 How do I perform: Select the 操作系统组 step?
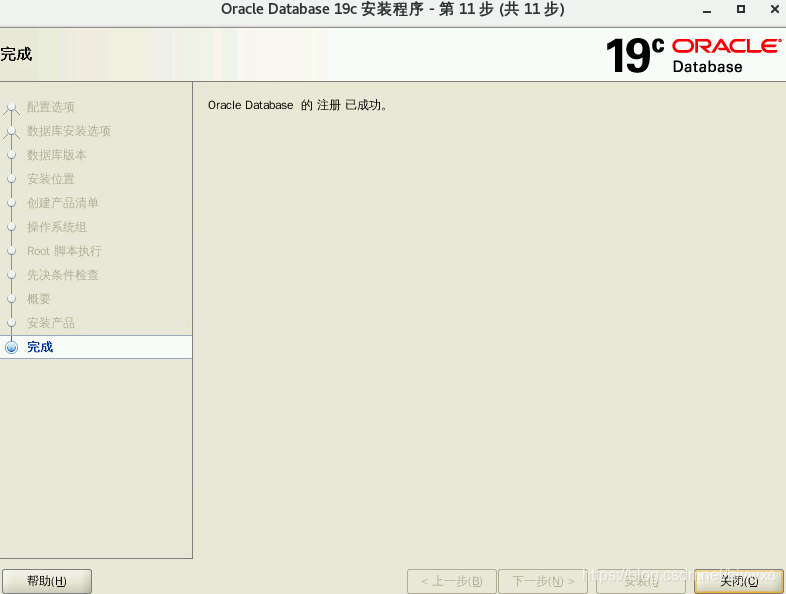(57, 227)
